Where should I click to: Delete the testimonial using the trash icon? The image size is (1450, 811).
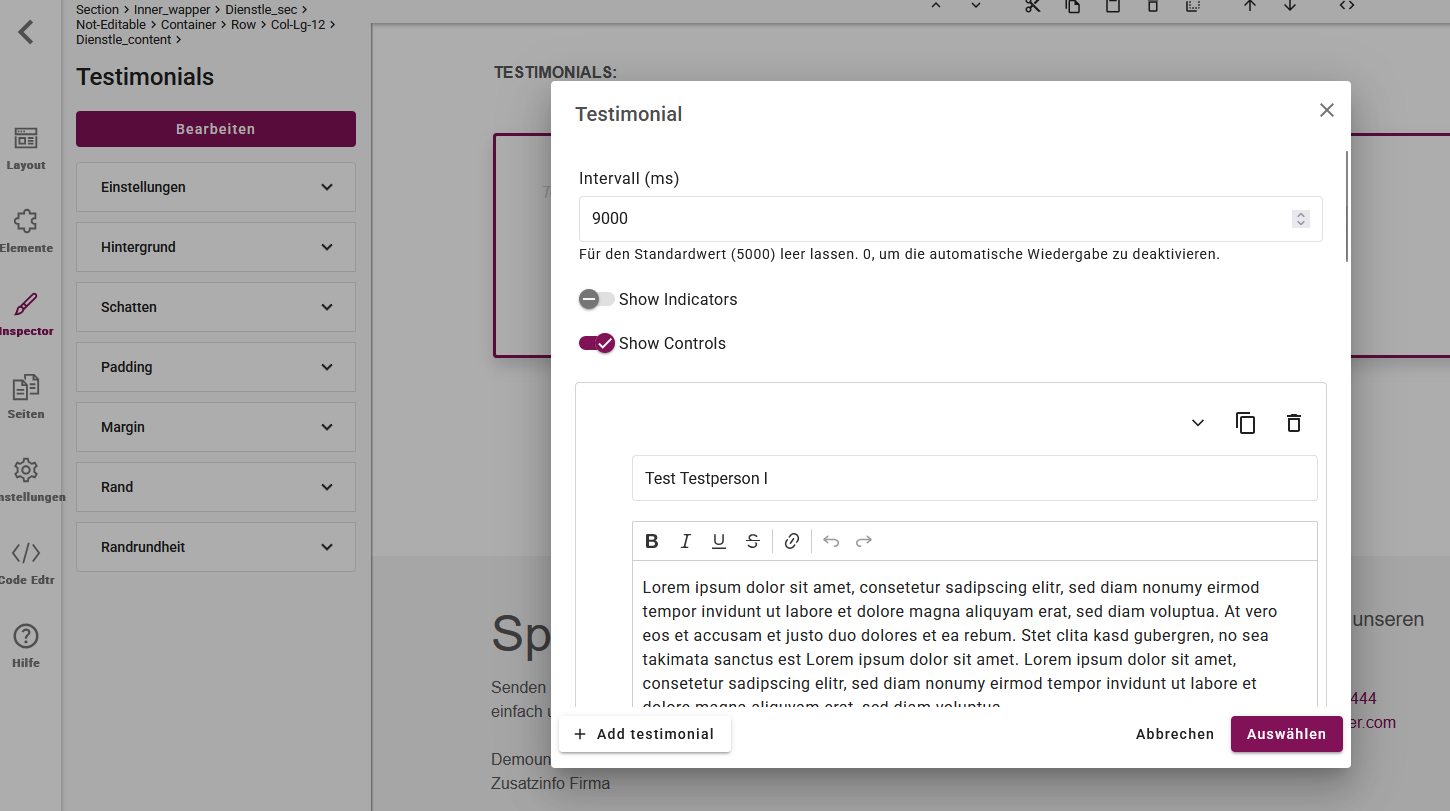(1294, 423)
